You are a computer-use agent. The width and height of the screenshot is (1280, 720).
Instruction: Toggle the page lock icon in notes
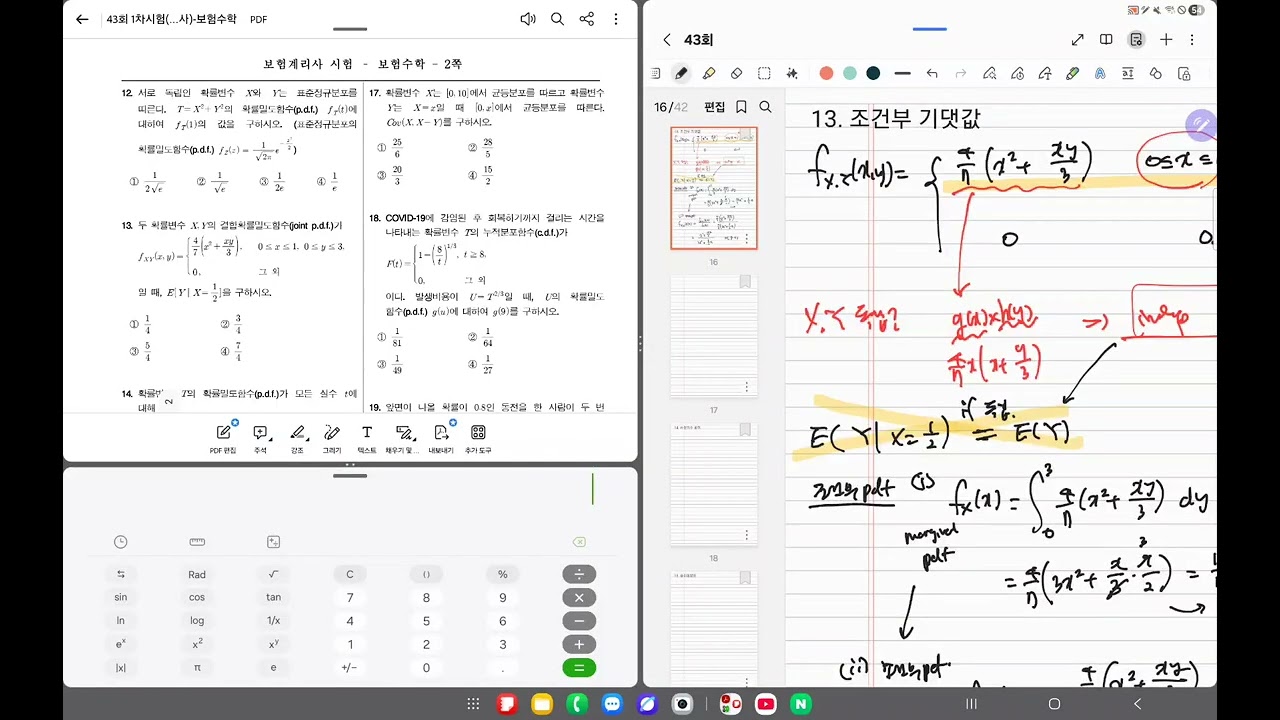pos(1184,73)
